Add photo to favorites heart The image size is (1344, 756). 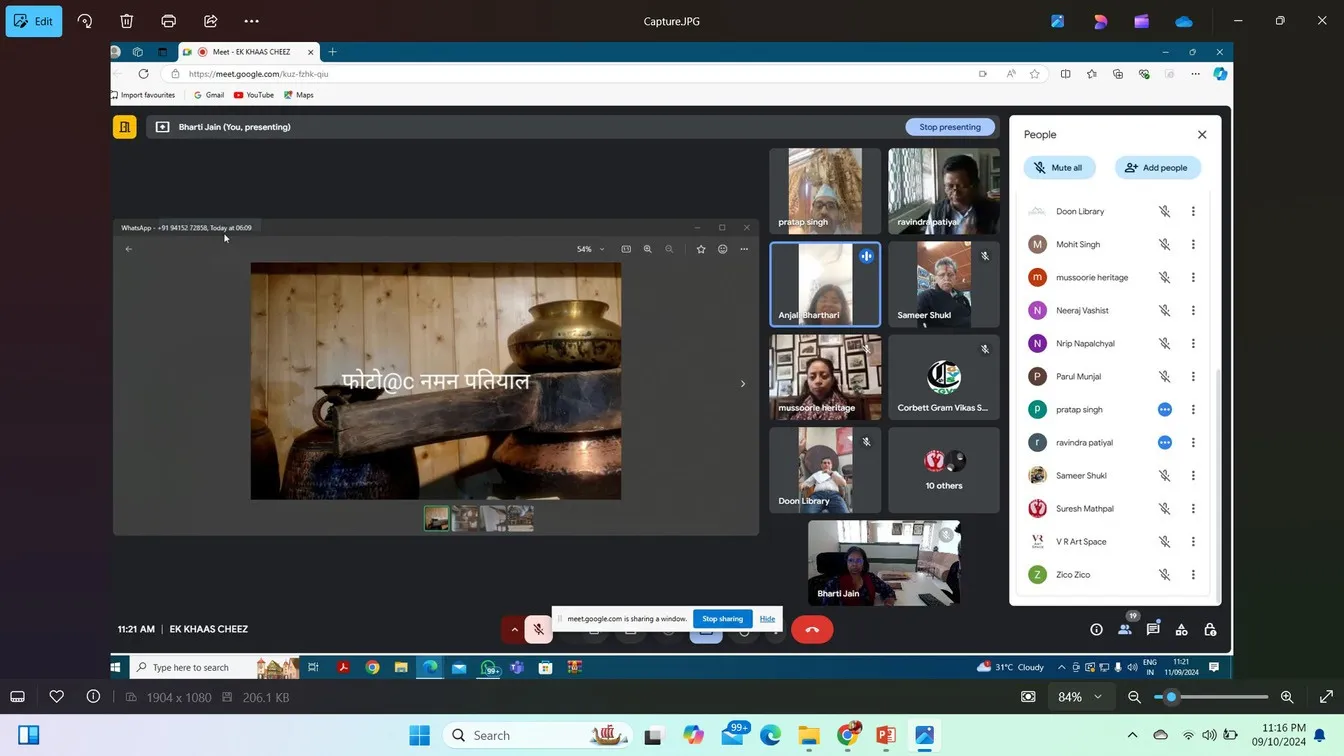coord(57,697)
